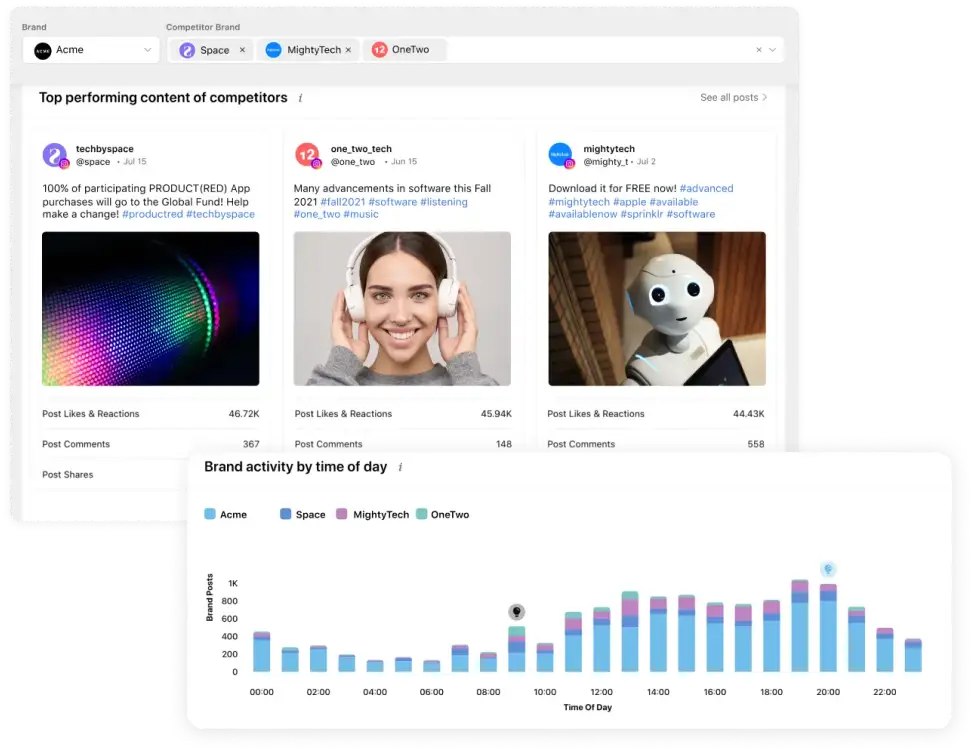The image size is (973, 751).
Task: Click the info icon beside Brand activity title
Action: 400,467
